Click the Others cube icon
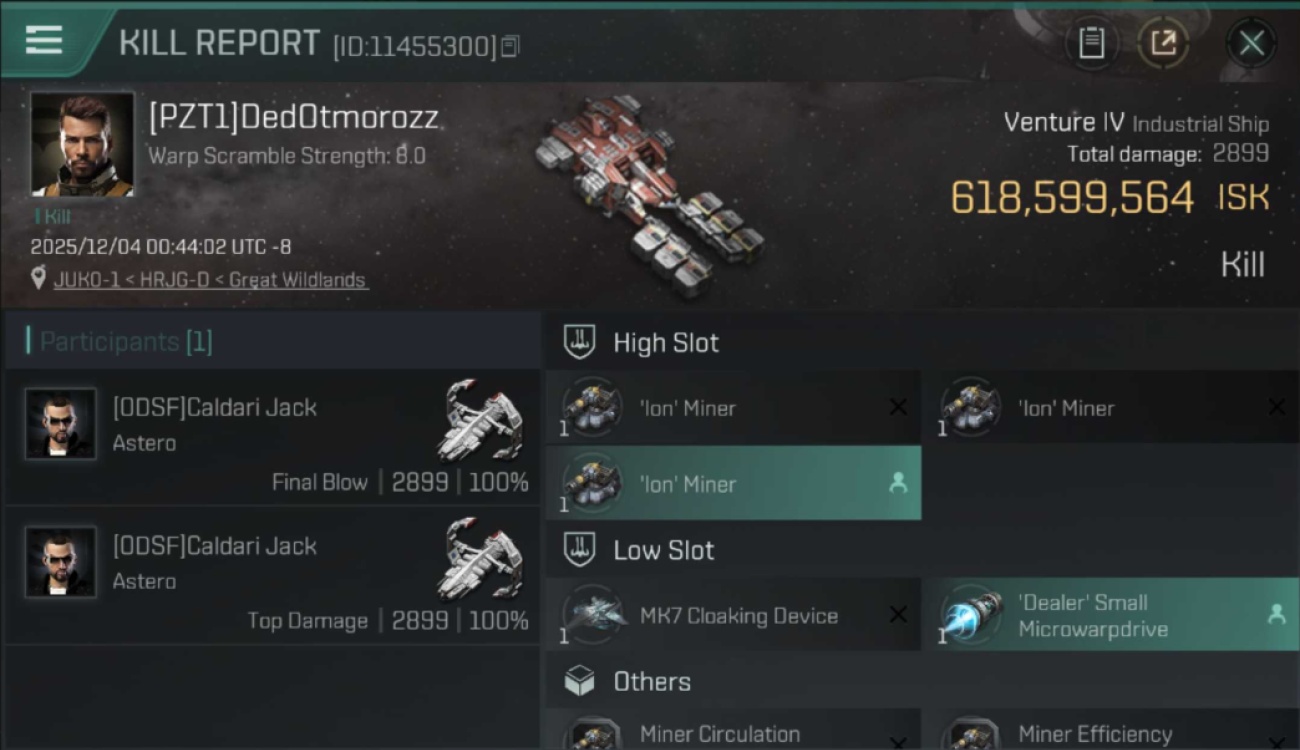1300x750 pixels. tap(580, 682)
